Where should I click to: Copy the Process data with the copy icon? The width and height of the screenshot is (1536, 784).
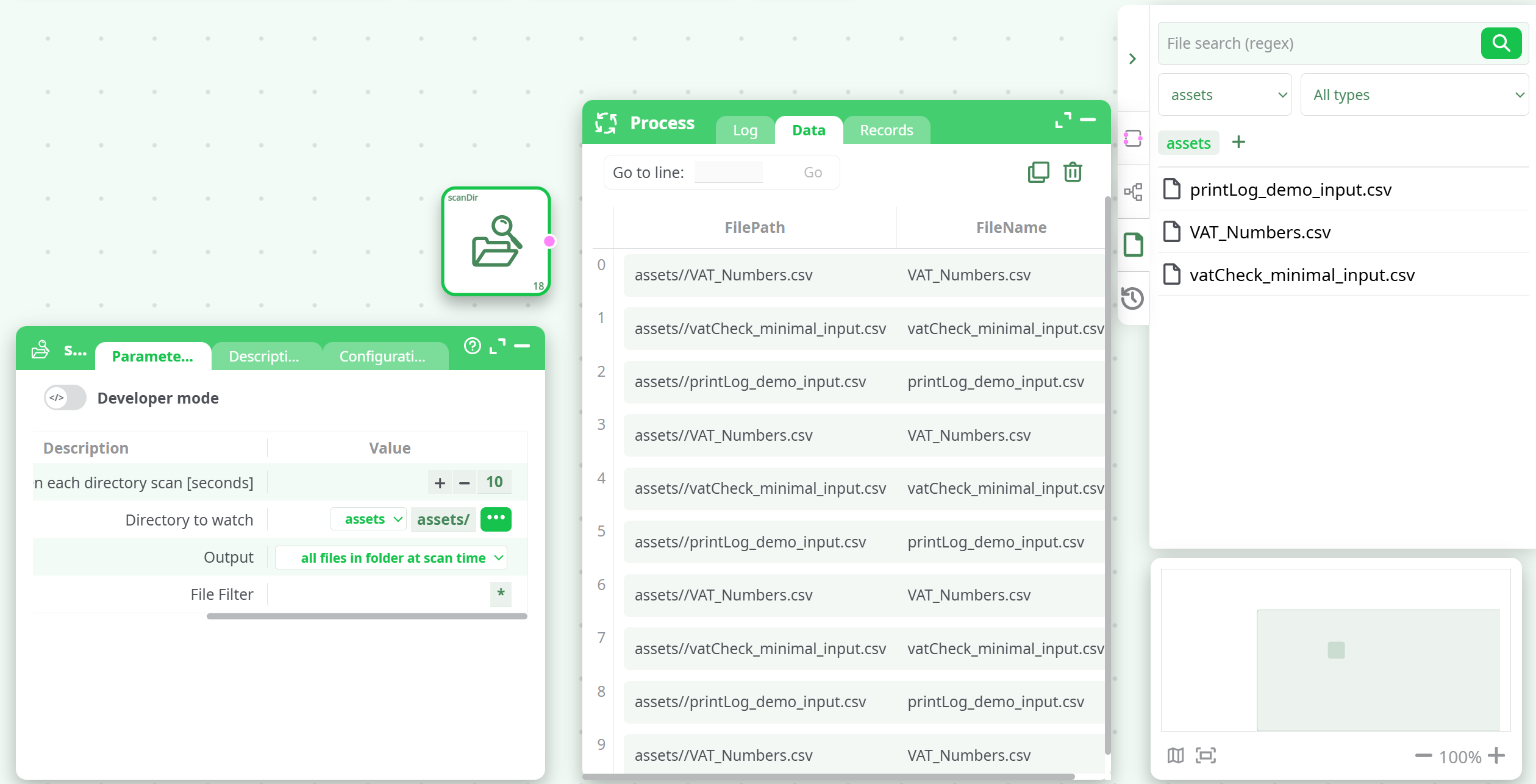point(1038,173)
